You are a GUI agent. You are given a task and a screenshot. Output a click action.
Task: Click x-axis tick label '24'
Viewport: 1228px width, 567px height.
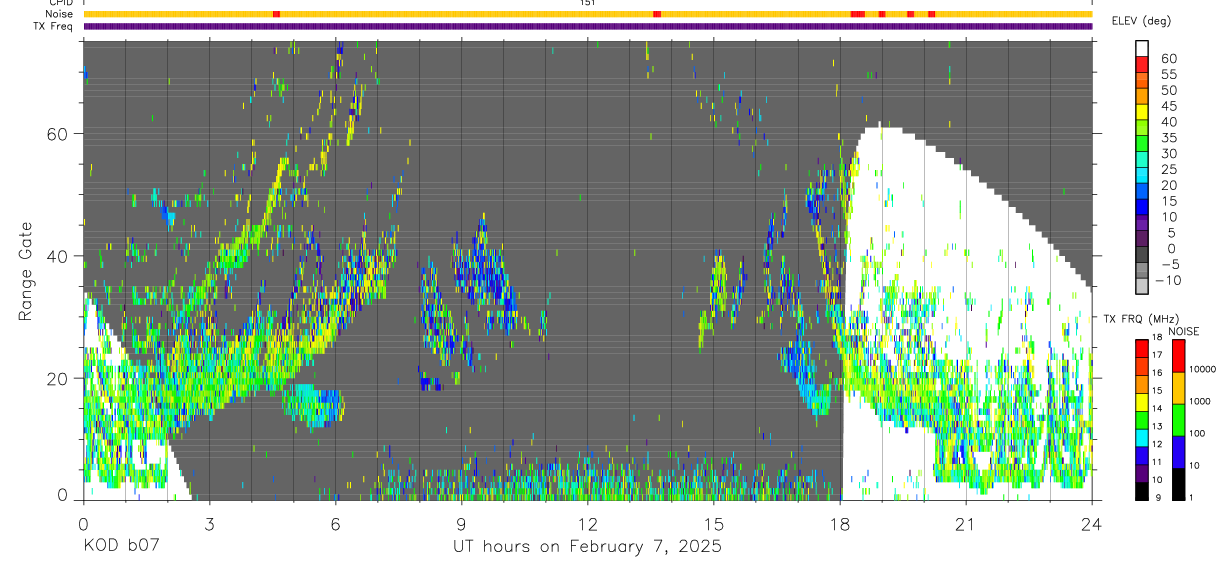click(1092, 523)
